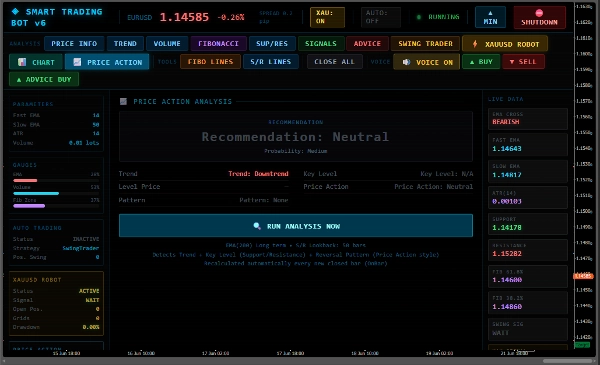Viewport: 600px width, 365px height.
Task: Click the horizontal scrollbar thumb at bottom
Action: click(x=567, y=361)
